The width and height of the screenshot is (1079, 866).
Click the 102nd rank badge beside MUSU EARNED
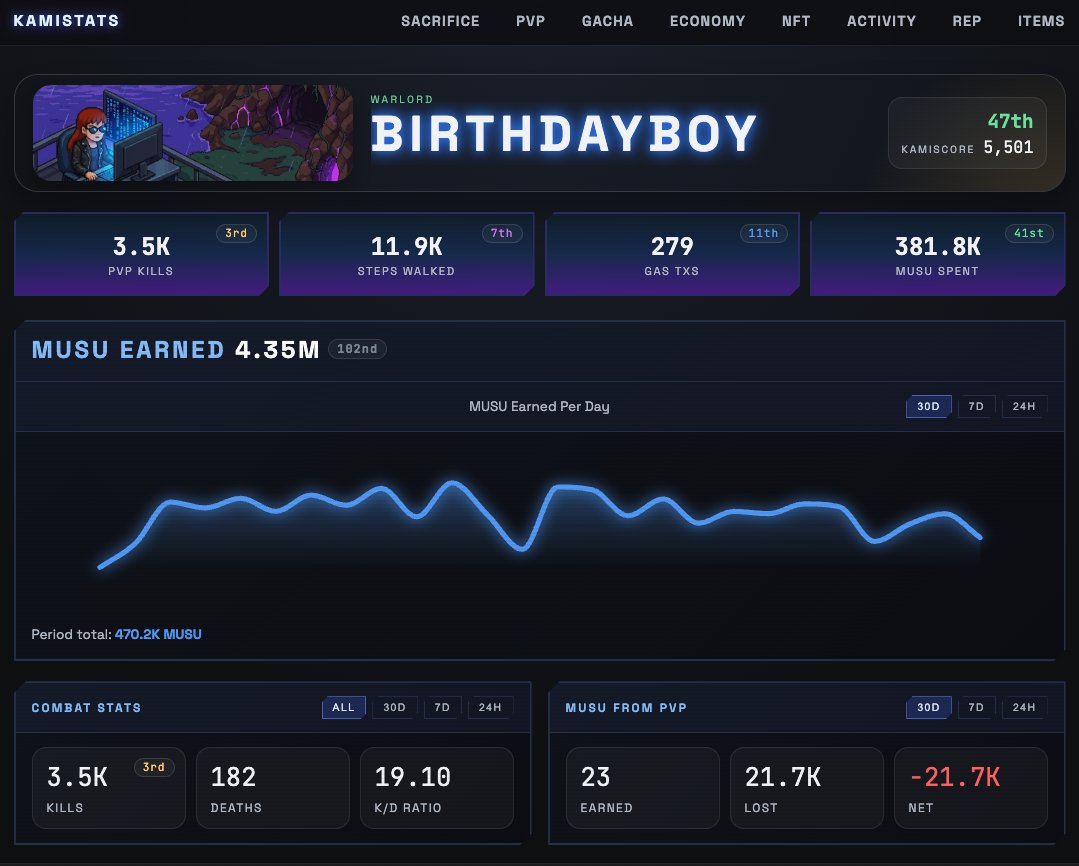pyautogui.click(x=357, y=349)
